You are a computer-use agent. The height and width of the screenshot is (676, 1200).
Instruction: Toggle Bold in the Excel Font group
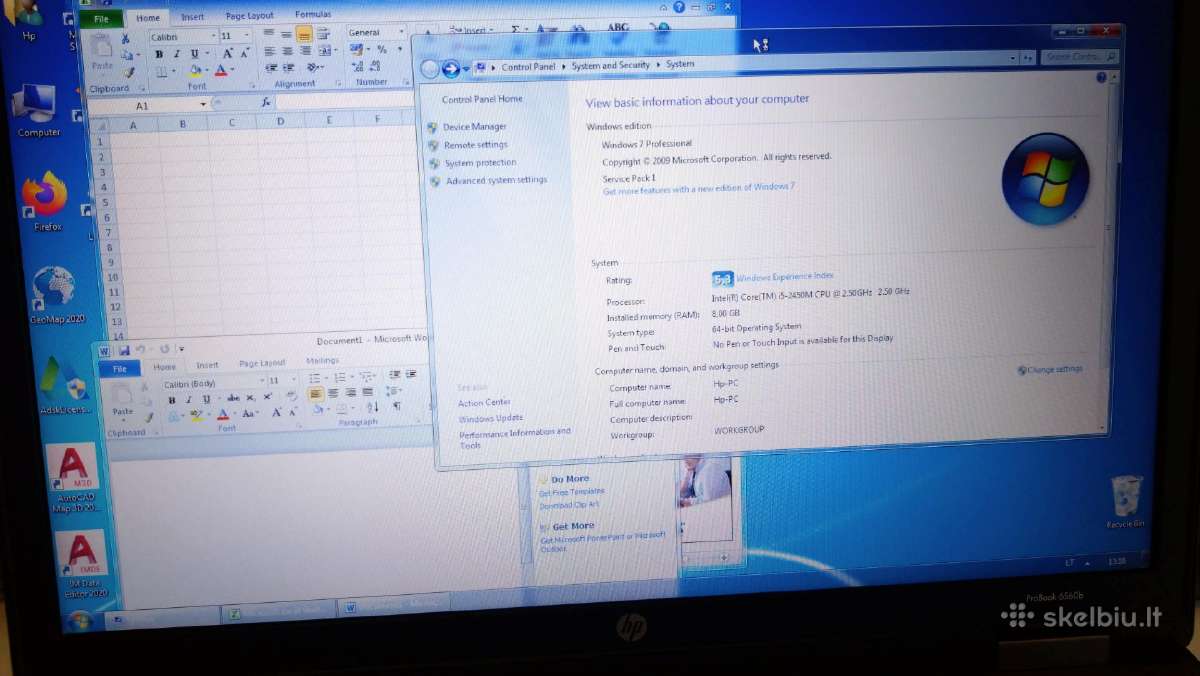tap(160, 54)
